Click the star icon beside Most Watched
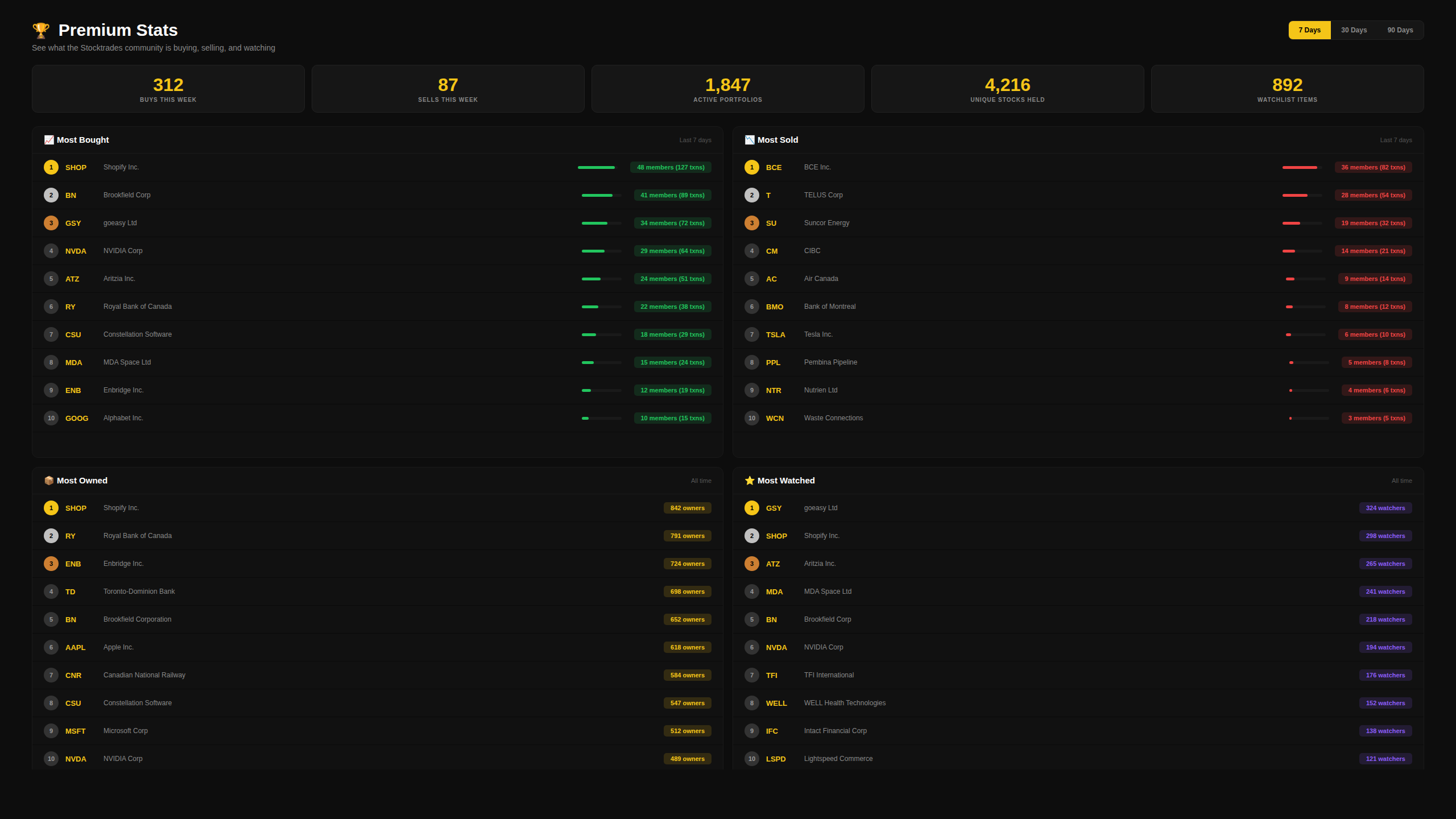 (749, 480)
